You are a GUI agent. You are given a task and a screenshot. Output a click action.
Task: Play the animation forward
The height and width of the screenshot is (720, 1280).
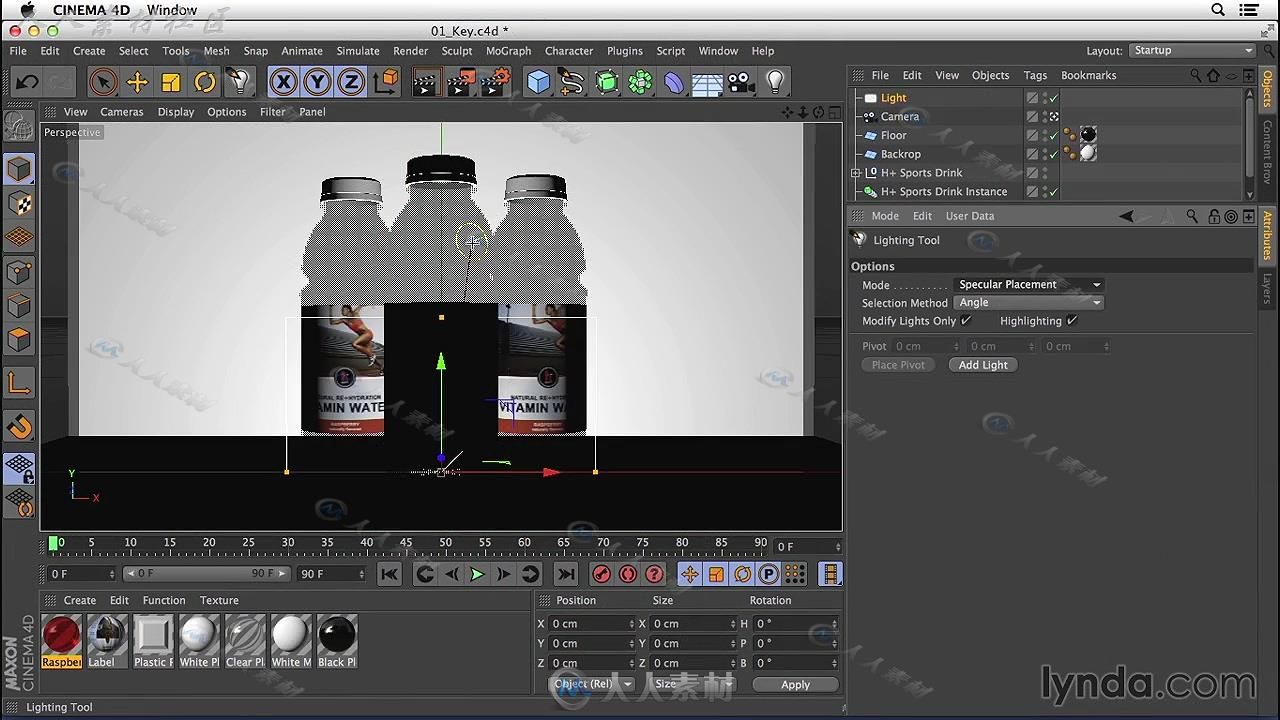point(477,574)
